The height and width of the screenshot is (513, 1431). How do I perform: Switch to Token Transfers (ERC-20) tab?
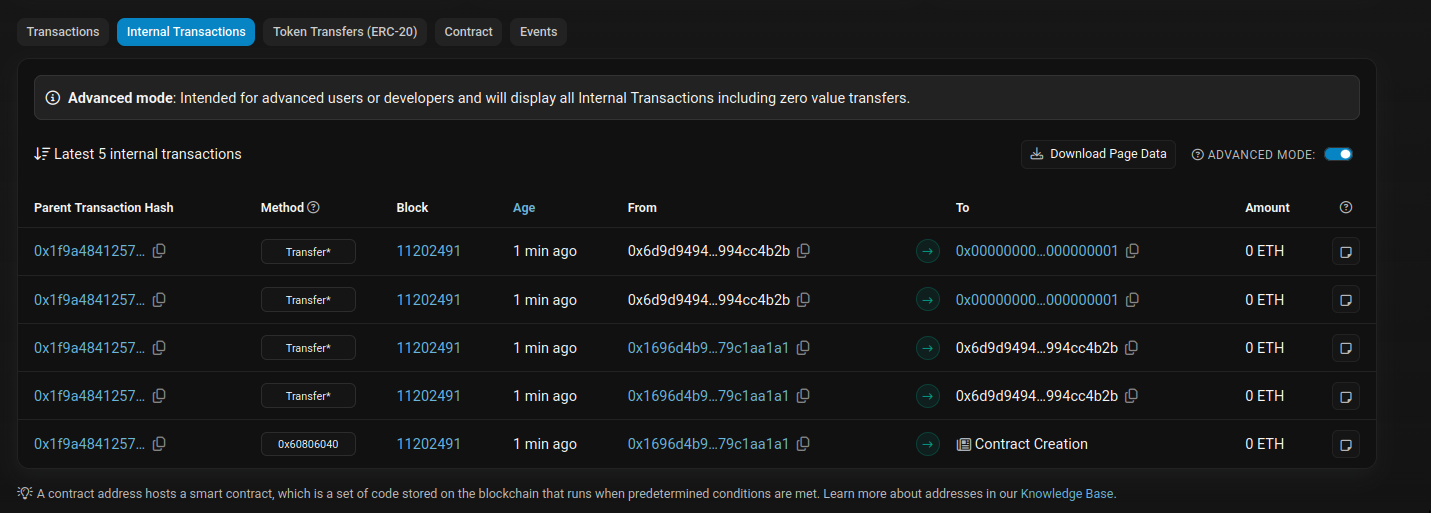tap(345, 32)
